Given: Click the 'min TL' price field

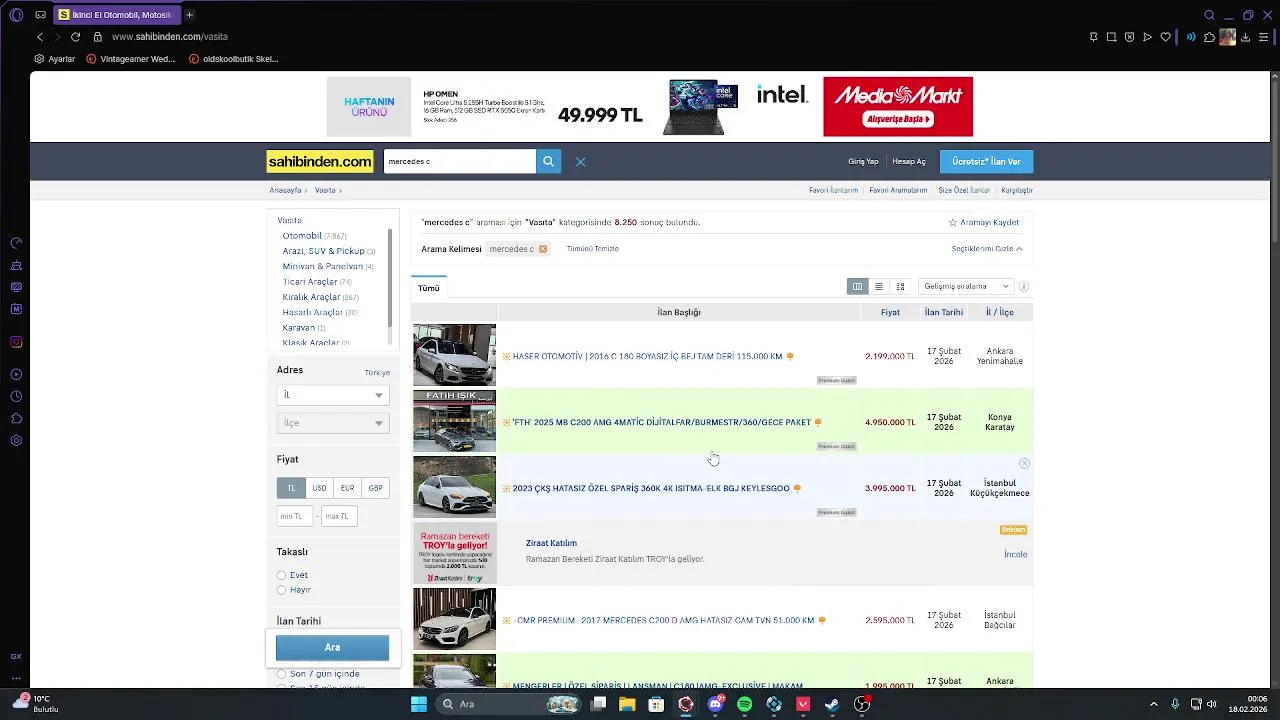Looking at the screenshot, I should pos(294,516).
